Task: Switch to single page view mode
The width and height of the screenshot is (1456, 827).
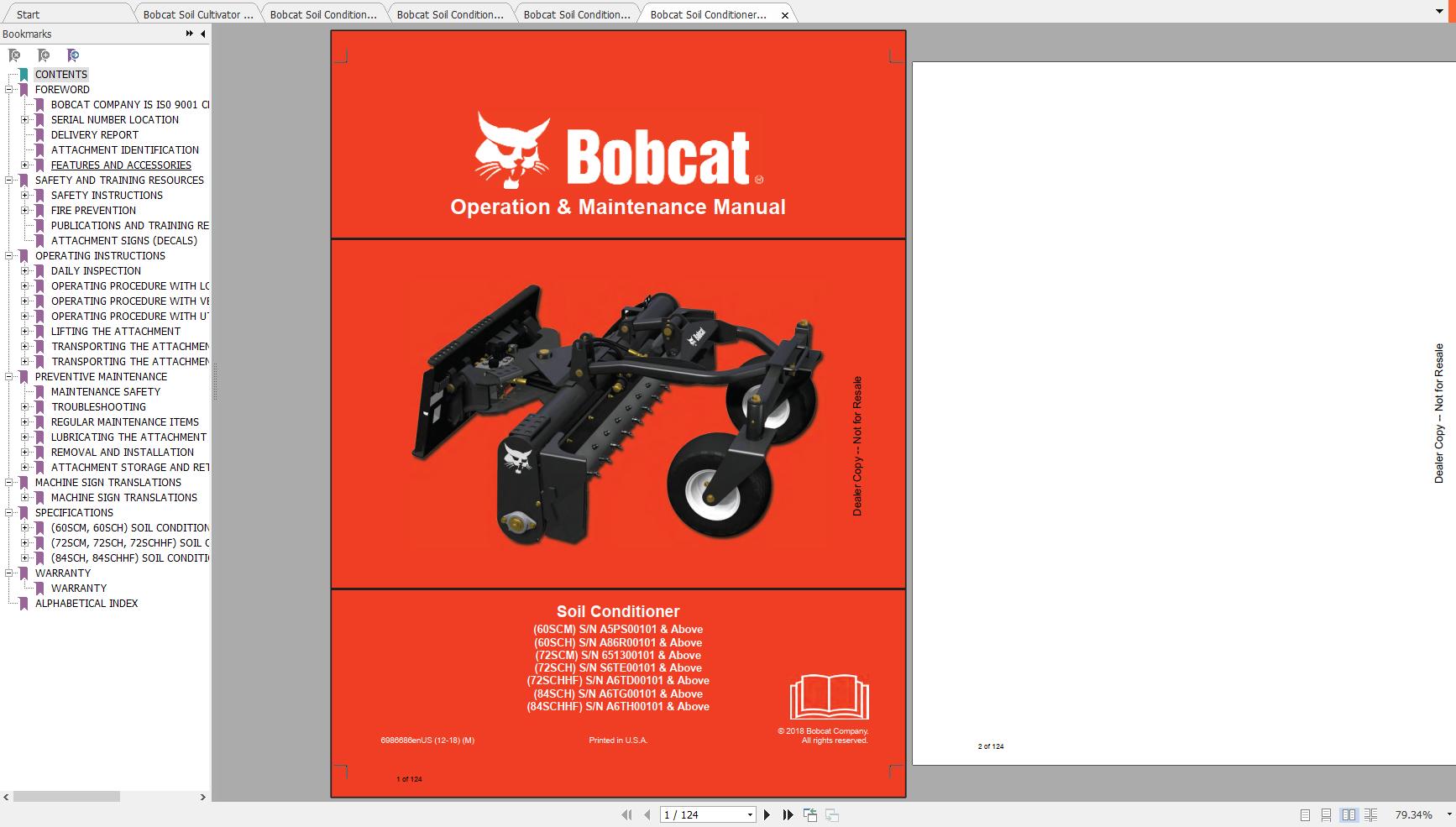Action: tap(1305, 814)
